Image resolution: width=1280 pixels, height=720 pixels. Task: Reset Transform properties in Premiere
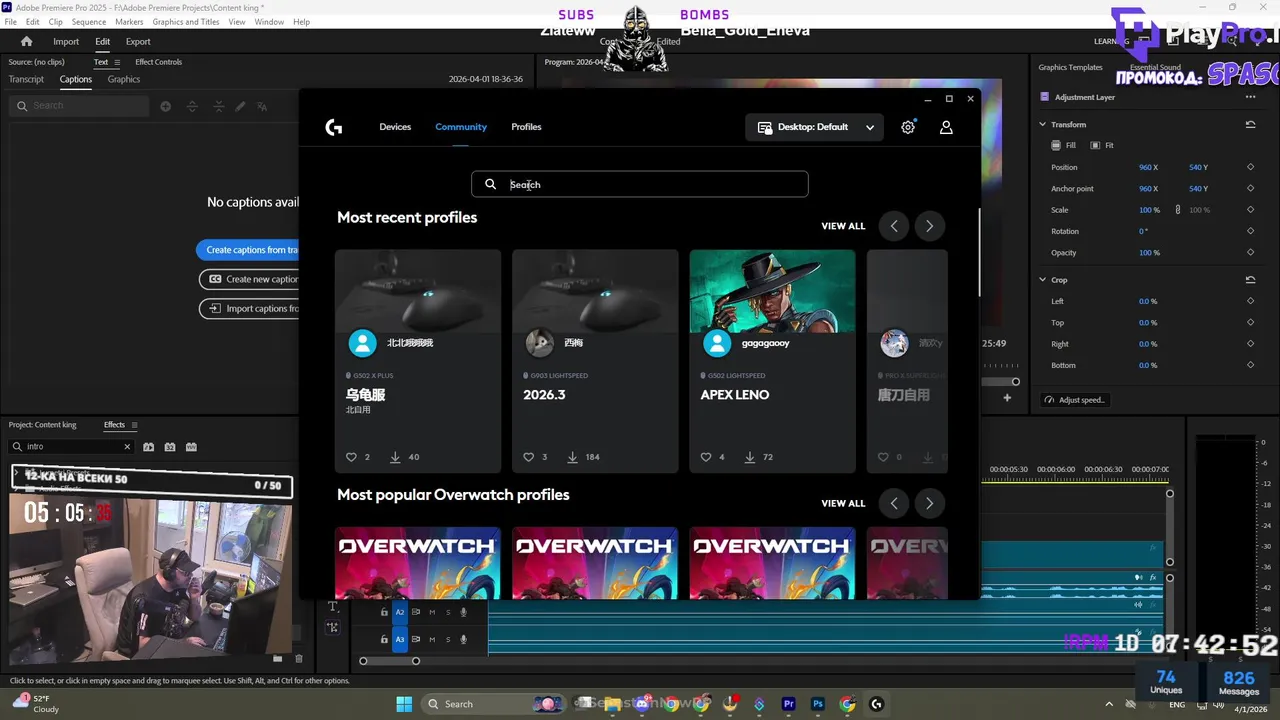tap(1250, 125)
